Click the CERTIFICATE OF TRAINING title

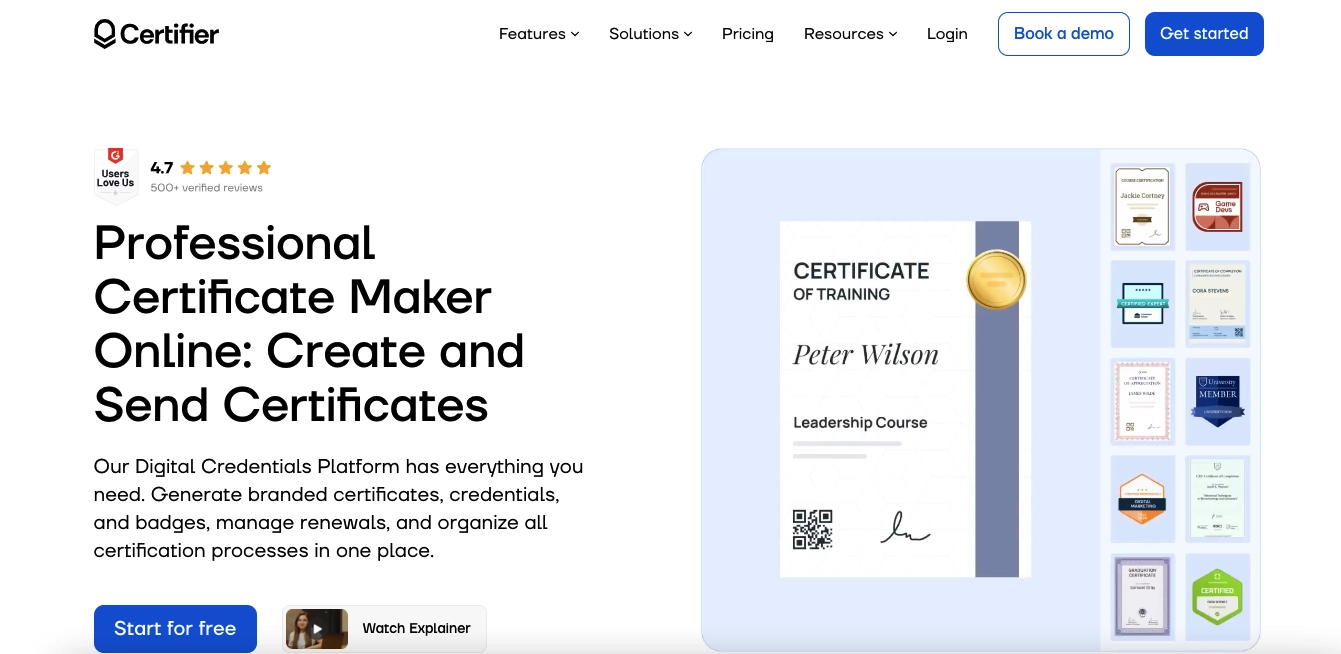pos(861,281)
